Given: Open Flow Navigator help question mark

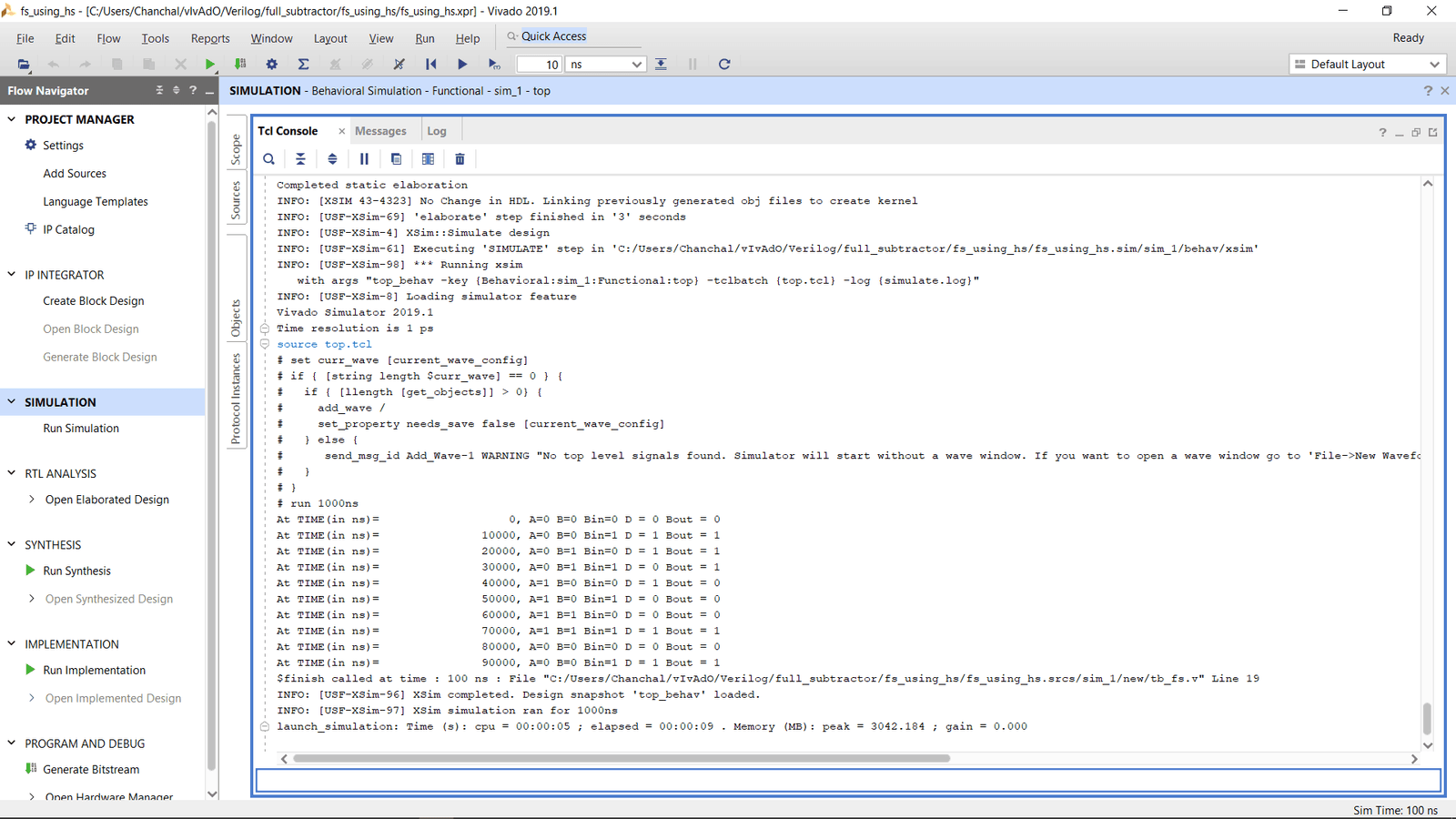Looking at the screenshot, I should (x=192, y=90).
